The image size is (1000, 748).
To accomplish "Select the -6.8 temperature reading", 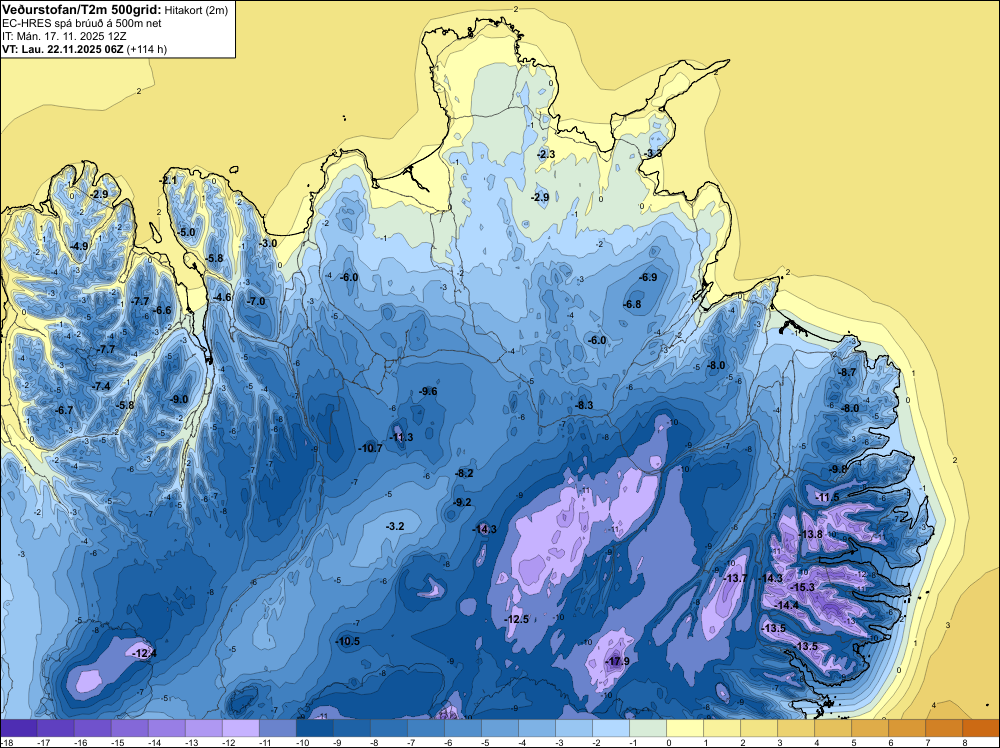I will click(x=632, y=304).
